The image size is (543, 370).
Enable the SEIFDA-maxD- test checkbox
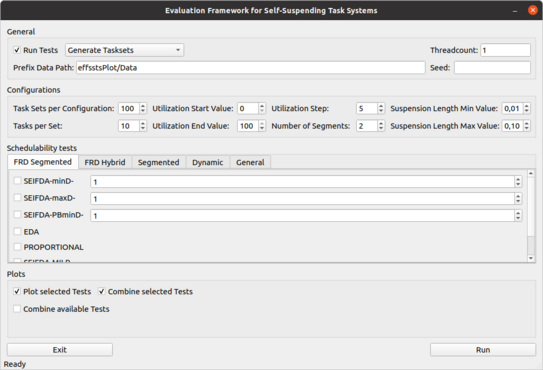(x=17, y=197)
